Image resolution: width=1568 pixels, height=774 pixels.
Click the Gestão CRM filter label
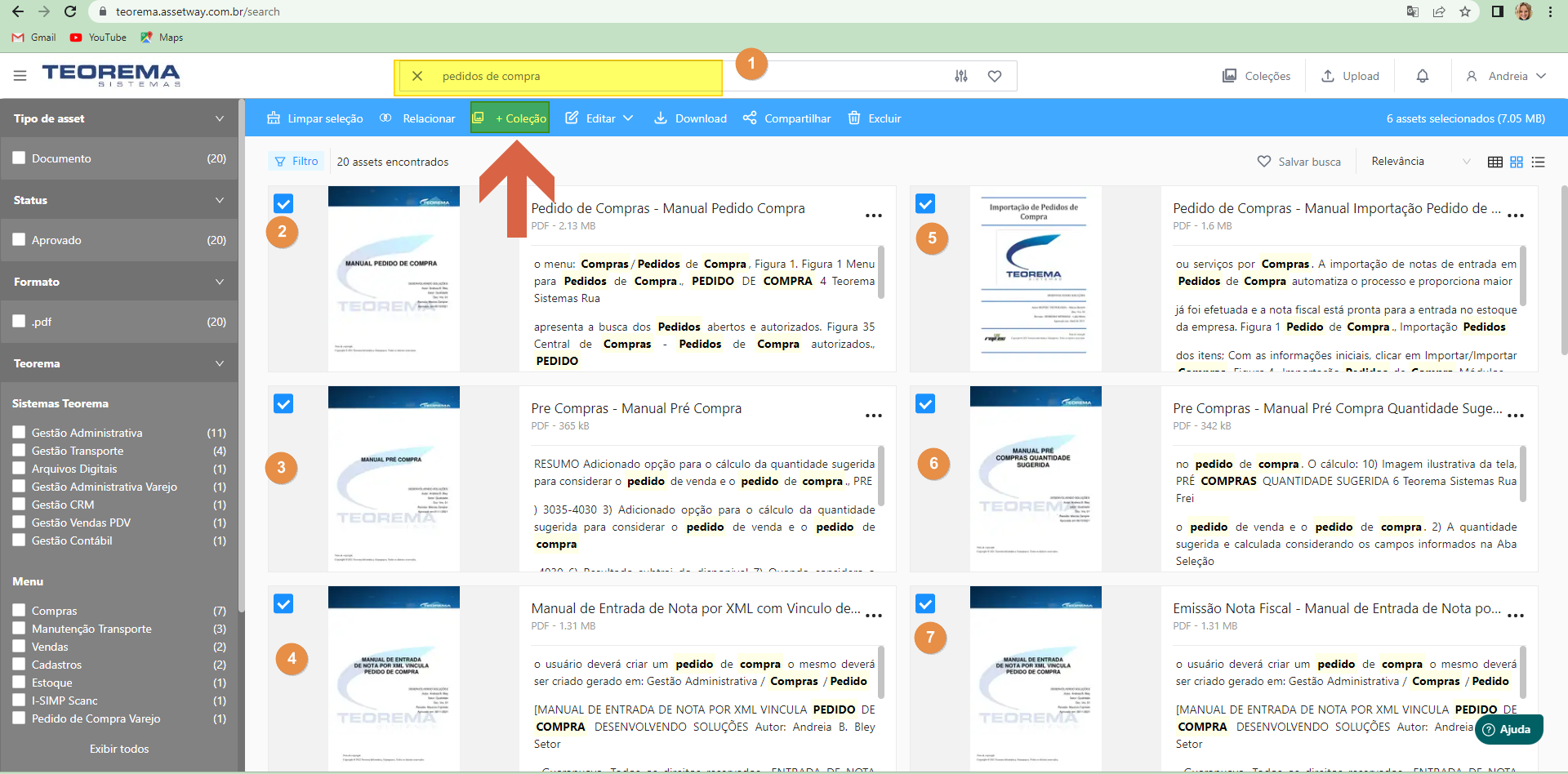pos(63,505)
